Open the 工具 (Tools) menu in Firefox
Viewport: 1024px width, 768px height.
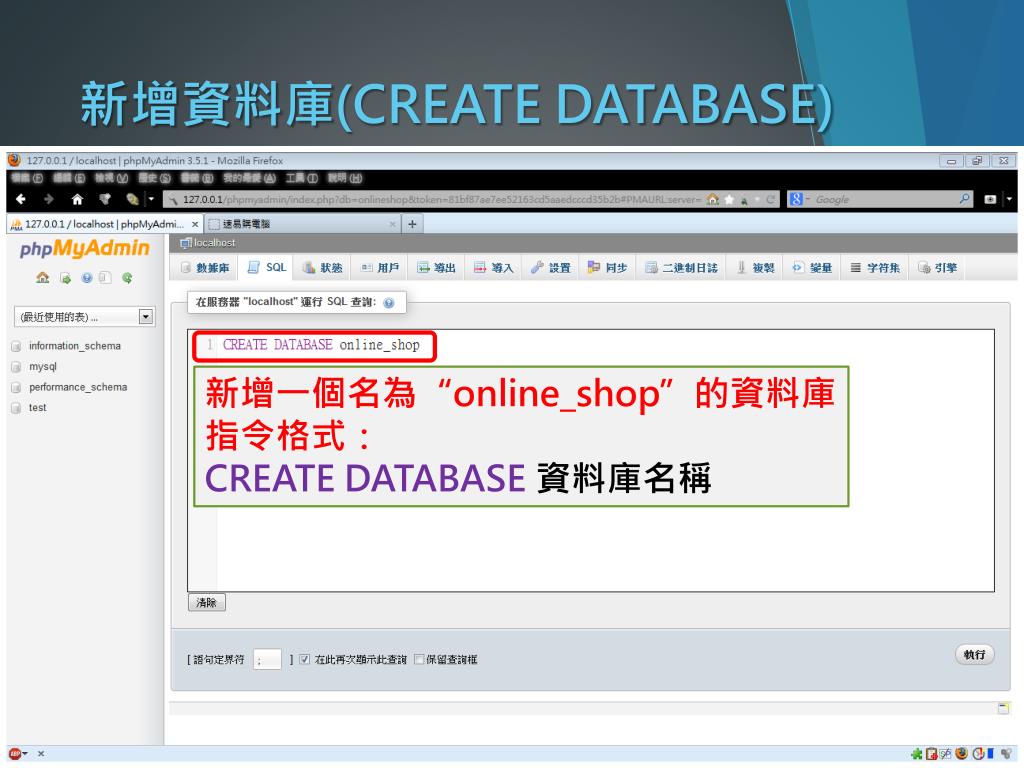[x=301, y=178]
